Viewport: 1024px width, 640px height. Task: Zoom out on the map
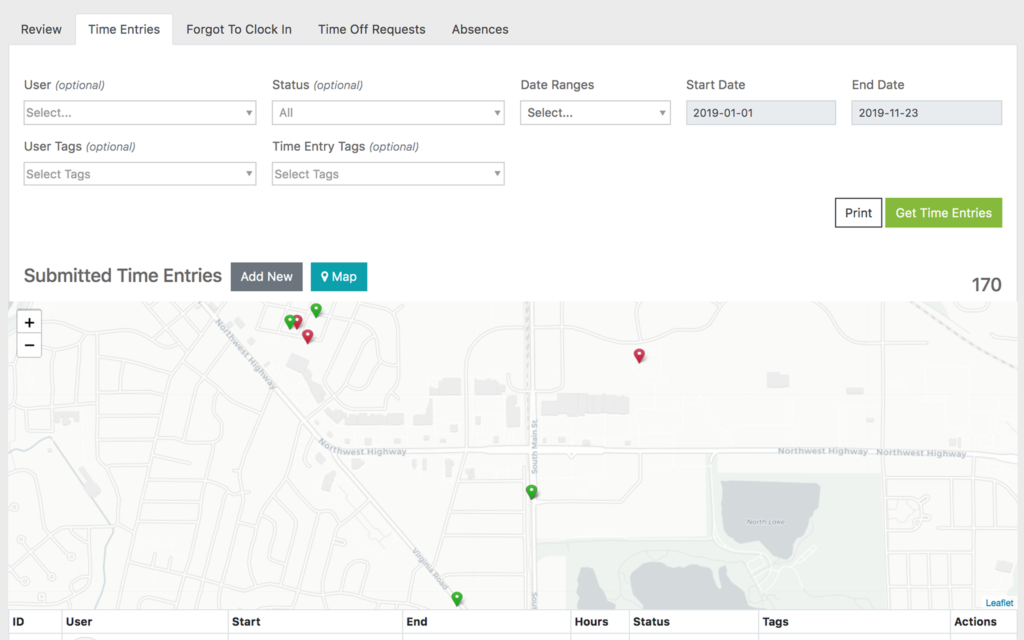click(30, 346)
